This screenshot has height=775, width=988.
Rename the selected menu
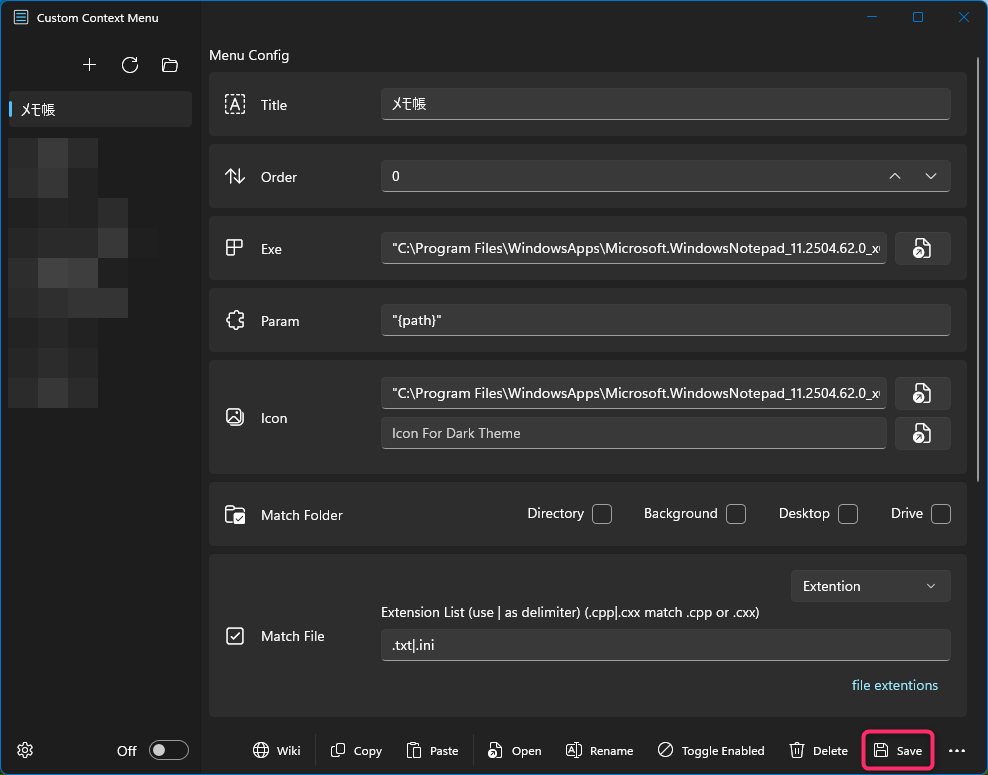pos(599,750)
